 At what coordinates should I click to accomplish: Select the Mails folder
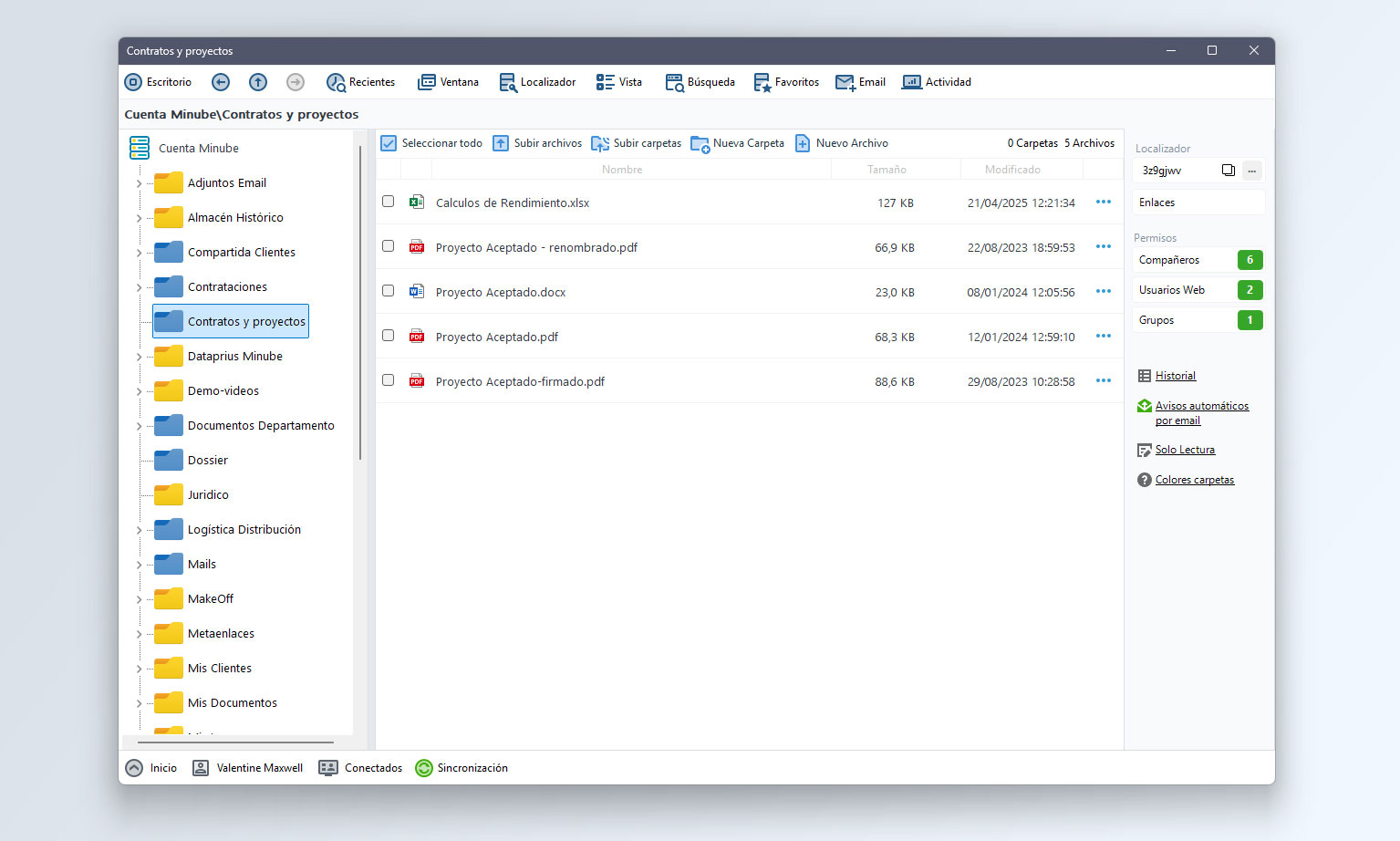coord(185,565)
